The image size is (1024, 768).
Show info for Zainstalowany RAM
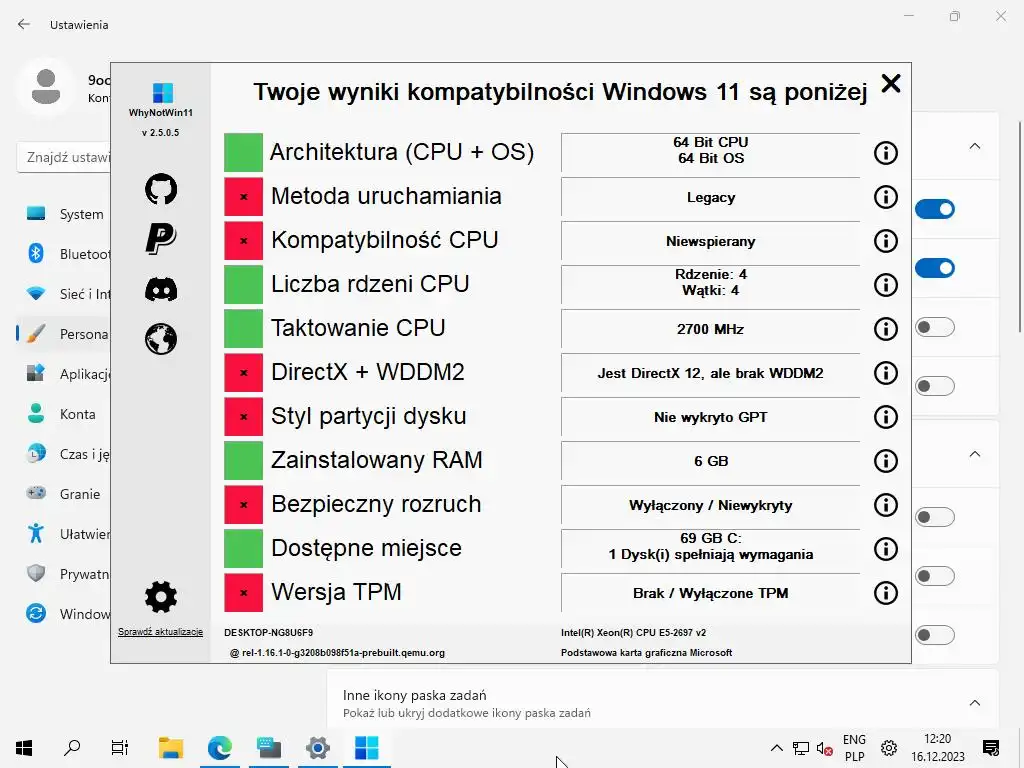[886, 461]
